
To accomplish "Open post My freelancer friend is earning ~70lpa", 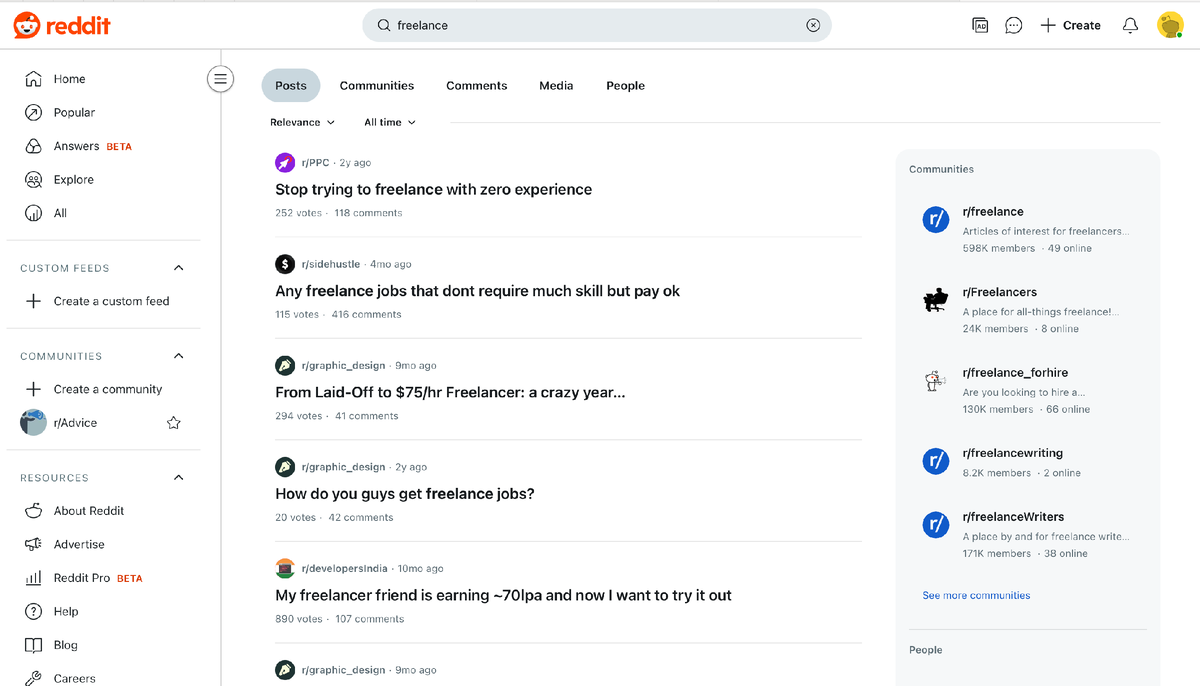I will 504,595.
